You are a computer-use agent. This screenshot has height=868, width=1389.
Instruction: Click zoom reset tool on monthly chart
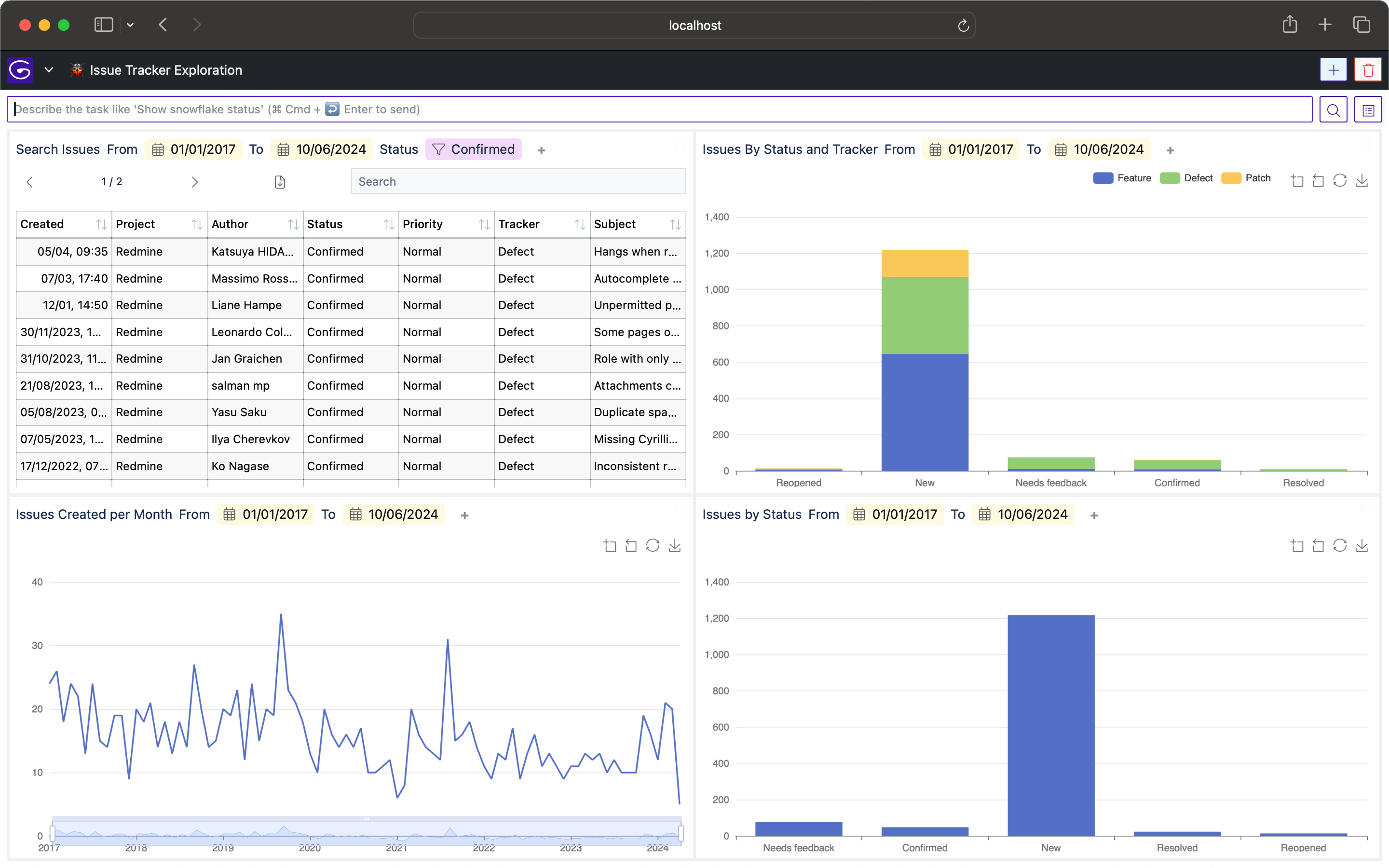click(x=631, y=545)
